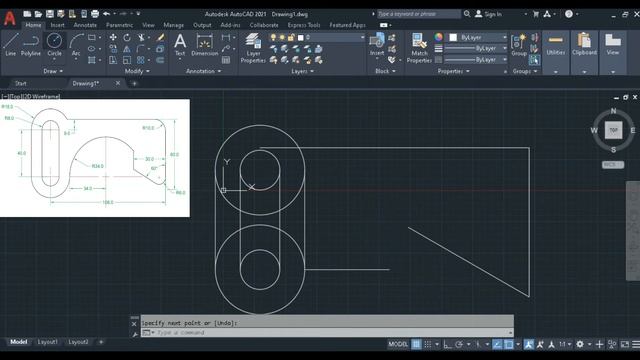Open the Insert ribbon tab
640x360 pixels.
(x=57, y=25)
